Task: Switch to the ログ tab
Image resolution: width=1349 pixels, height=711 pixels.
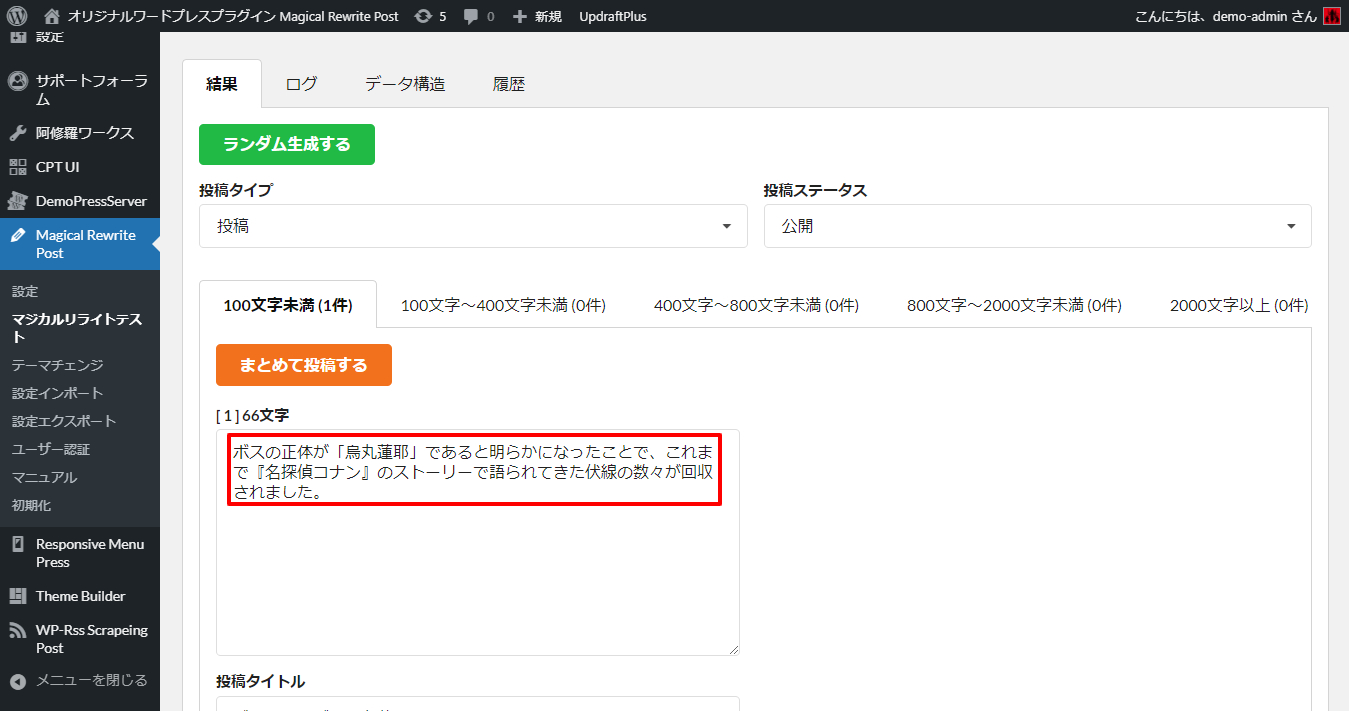Action: click(x=301, y=84)
